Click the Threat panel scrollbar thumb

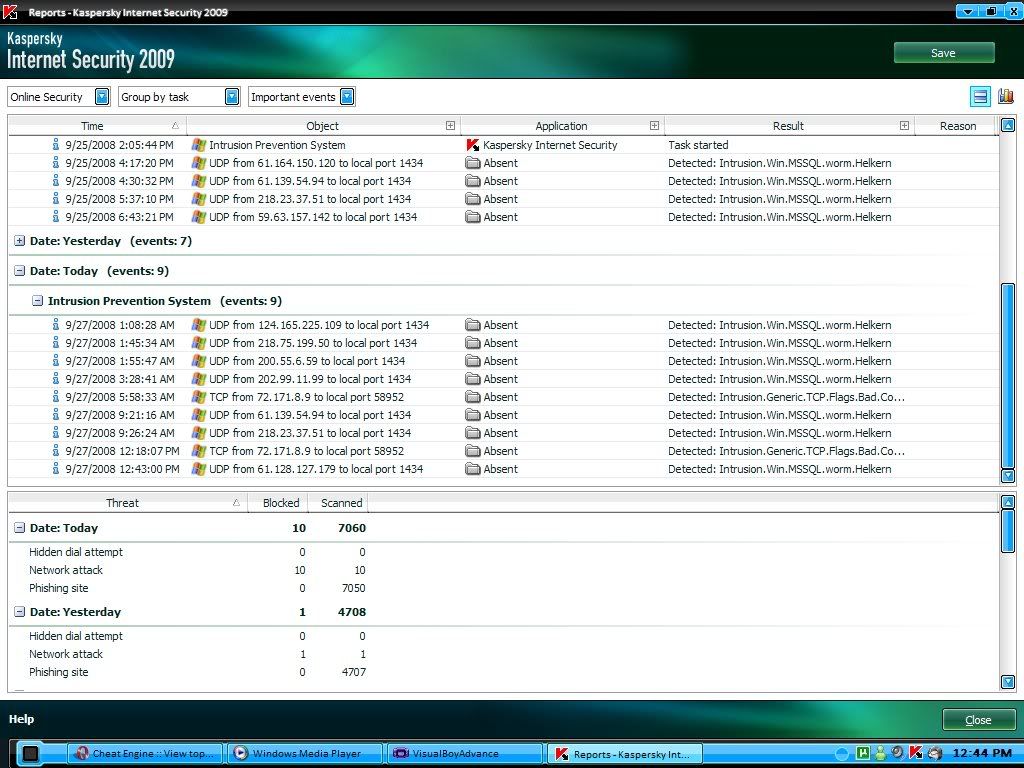pos(1008,532)
